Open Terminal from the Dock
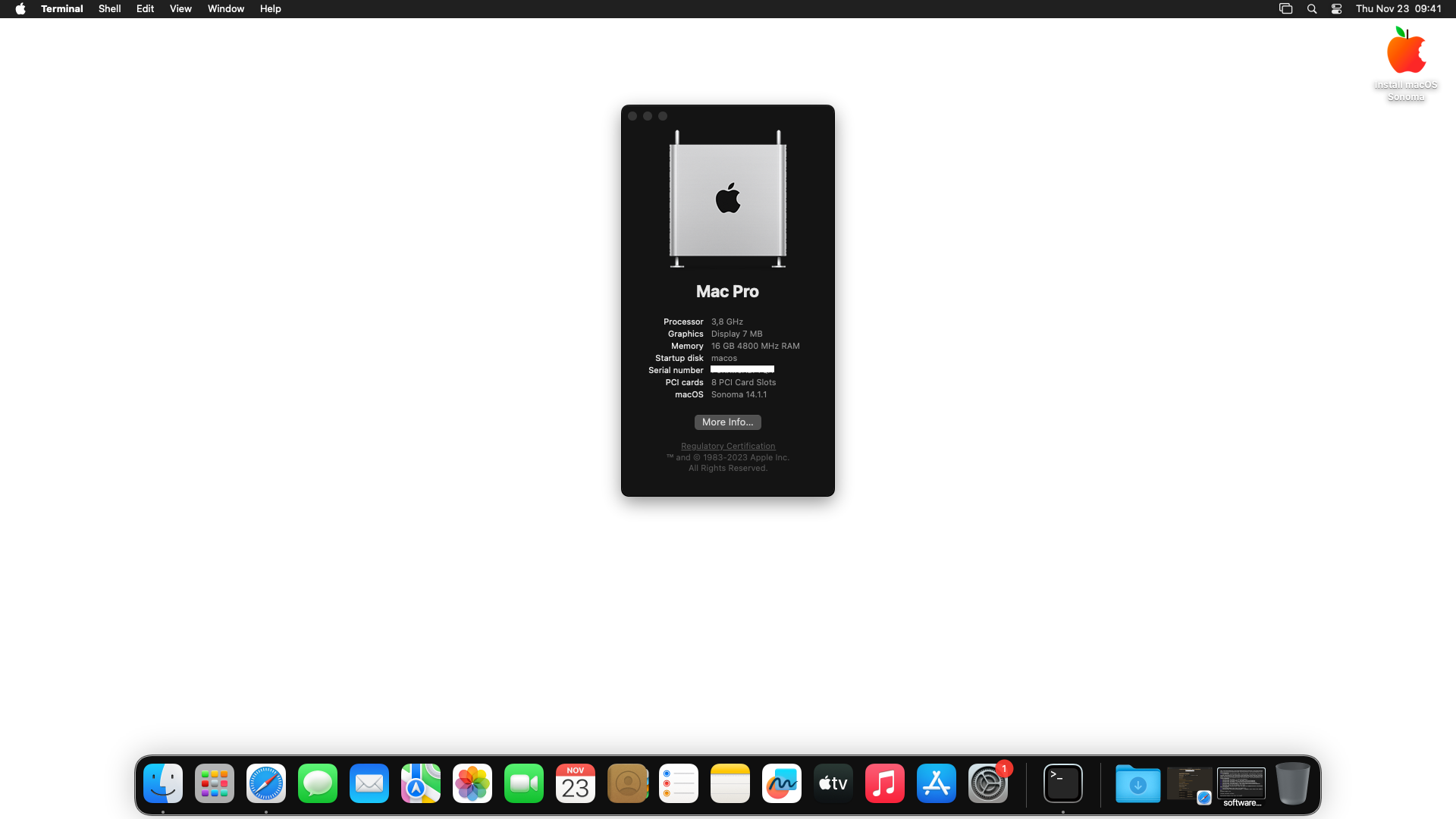The image size is (1456, 819). click(x=1062, y=783)
